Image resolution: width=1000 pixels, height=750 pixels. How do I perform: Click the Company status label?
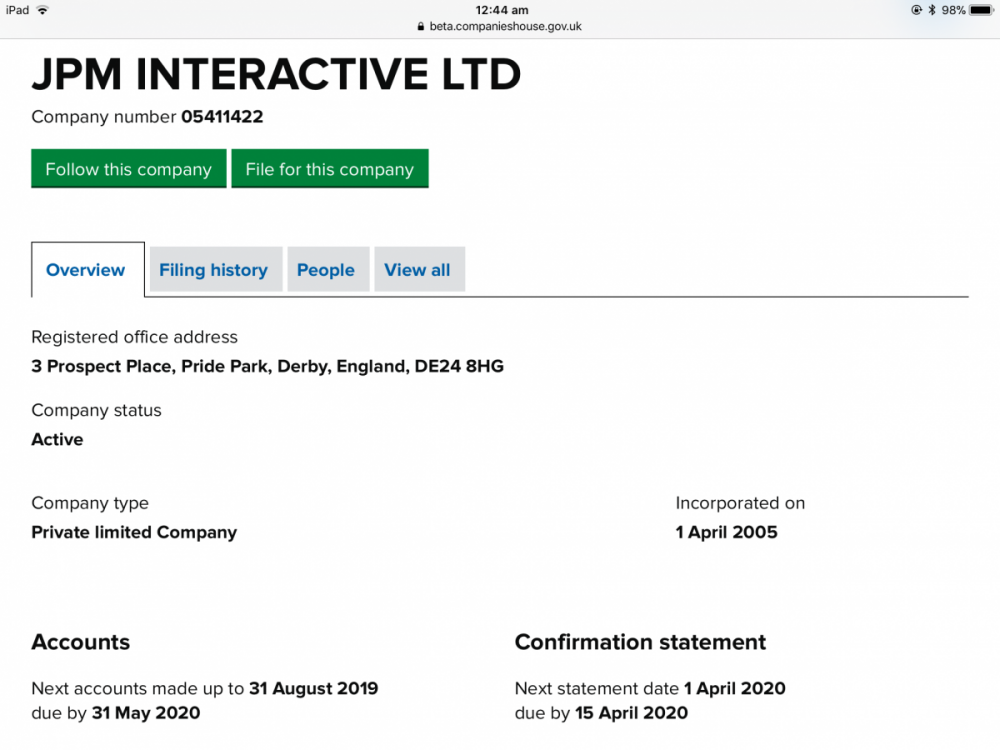[96, 410]
